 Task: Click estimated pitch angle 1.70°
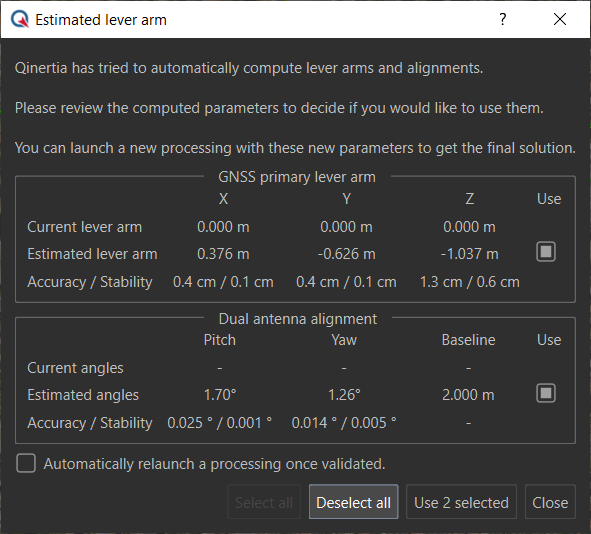(220, 395)
